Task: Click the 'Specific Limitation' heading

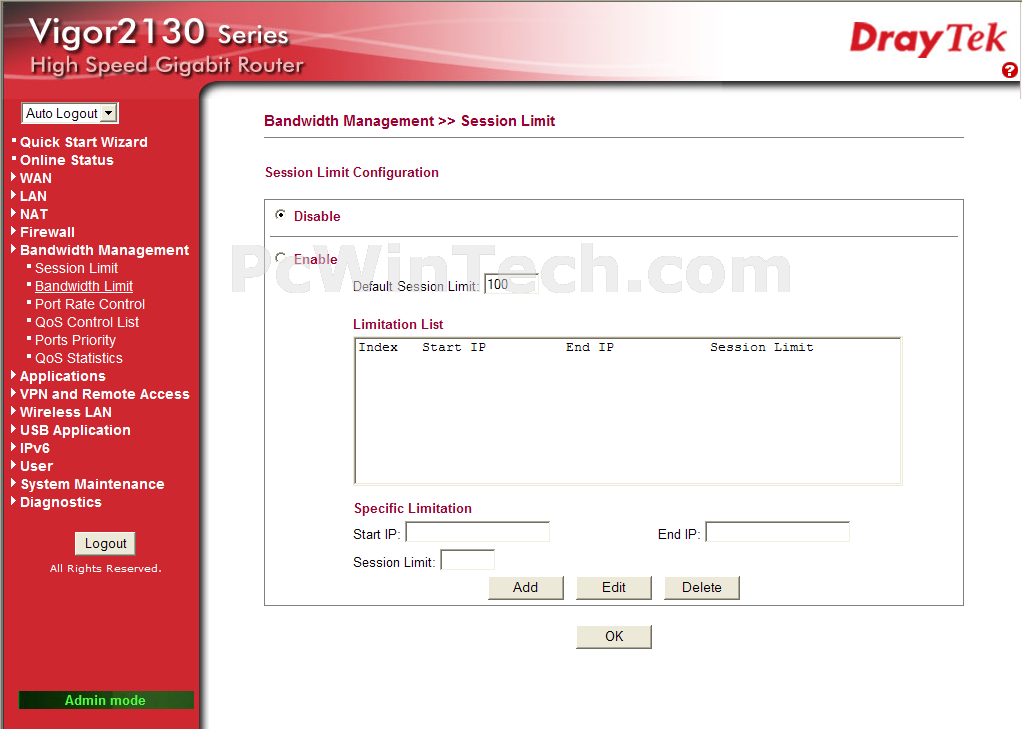Action: point(413,509)
